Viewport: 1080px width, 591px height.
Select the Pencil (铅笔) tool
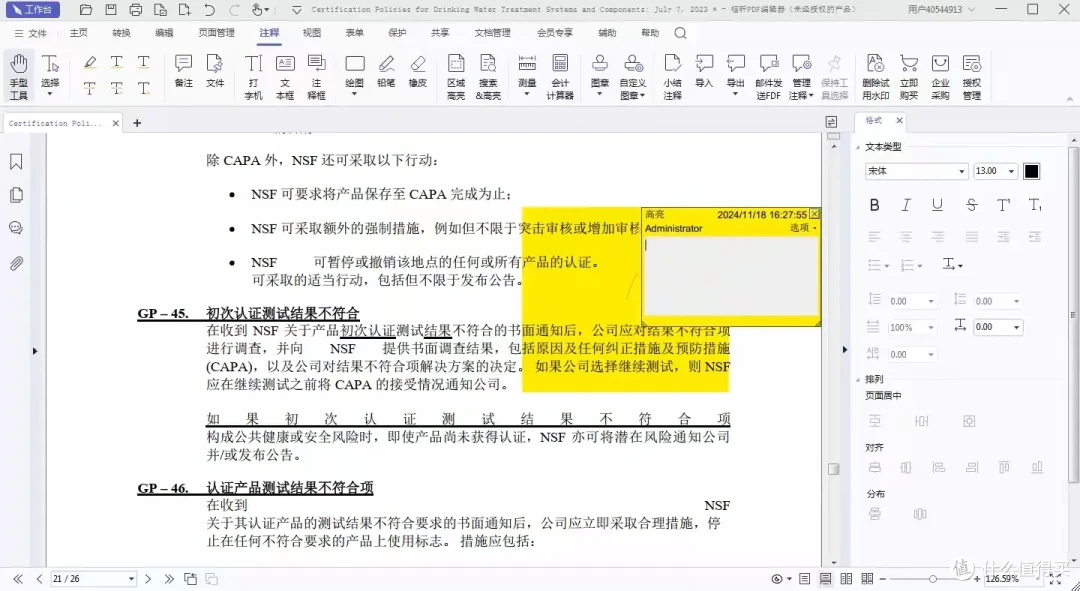[386, 71]
